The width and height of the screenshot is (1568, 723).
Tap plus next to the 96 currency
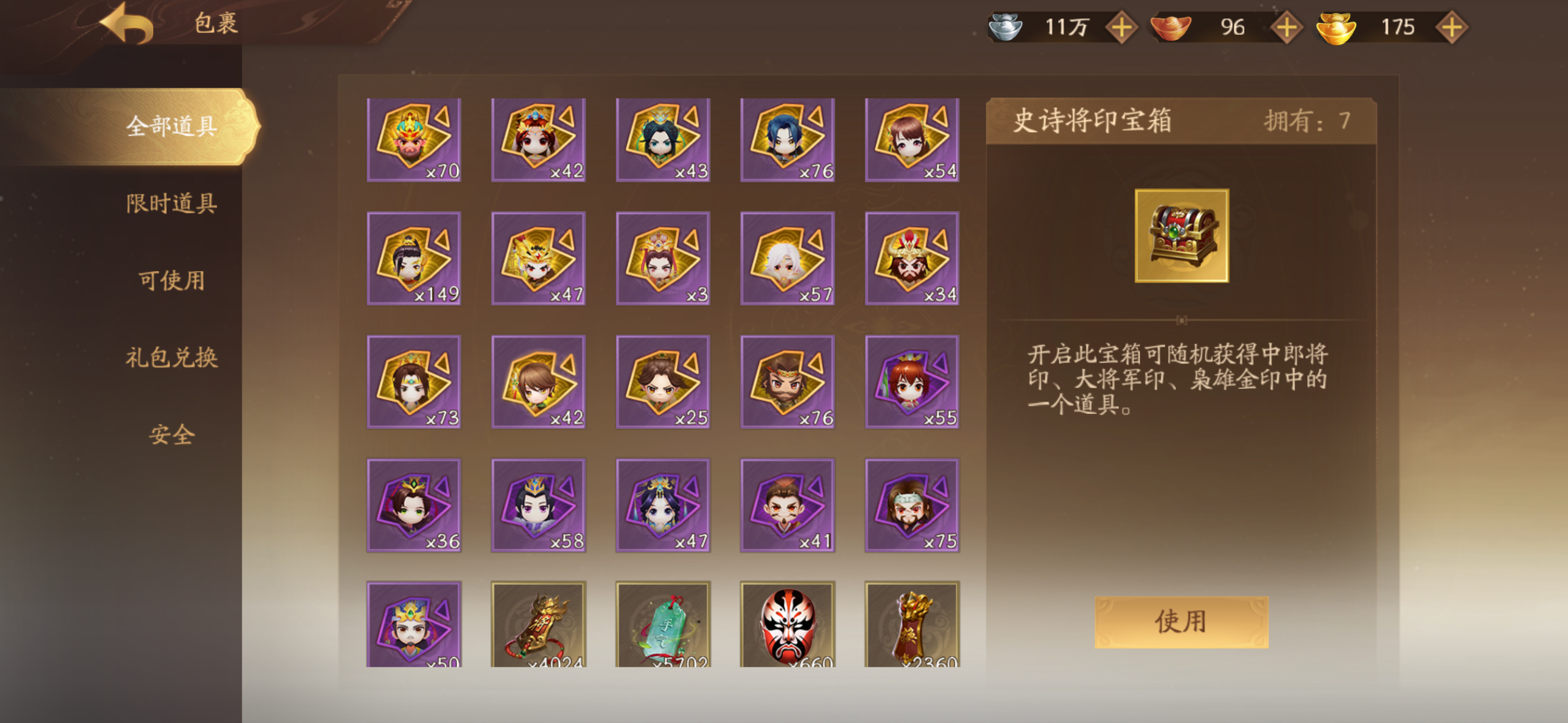1286,27
